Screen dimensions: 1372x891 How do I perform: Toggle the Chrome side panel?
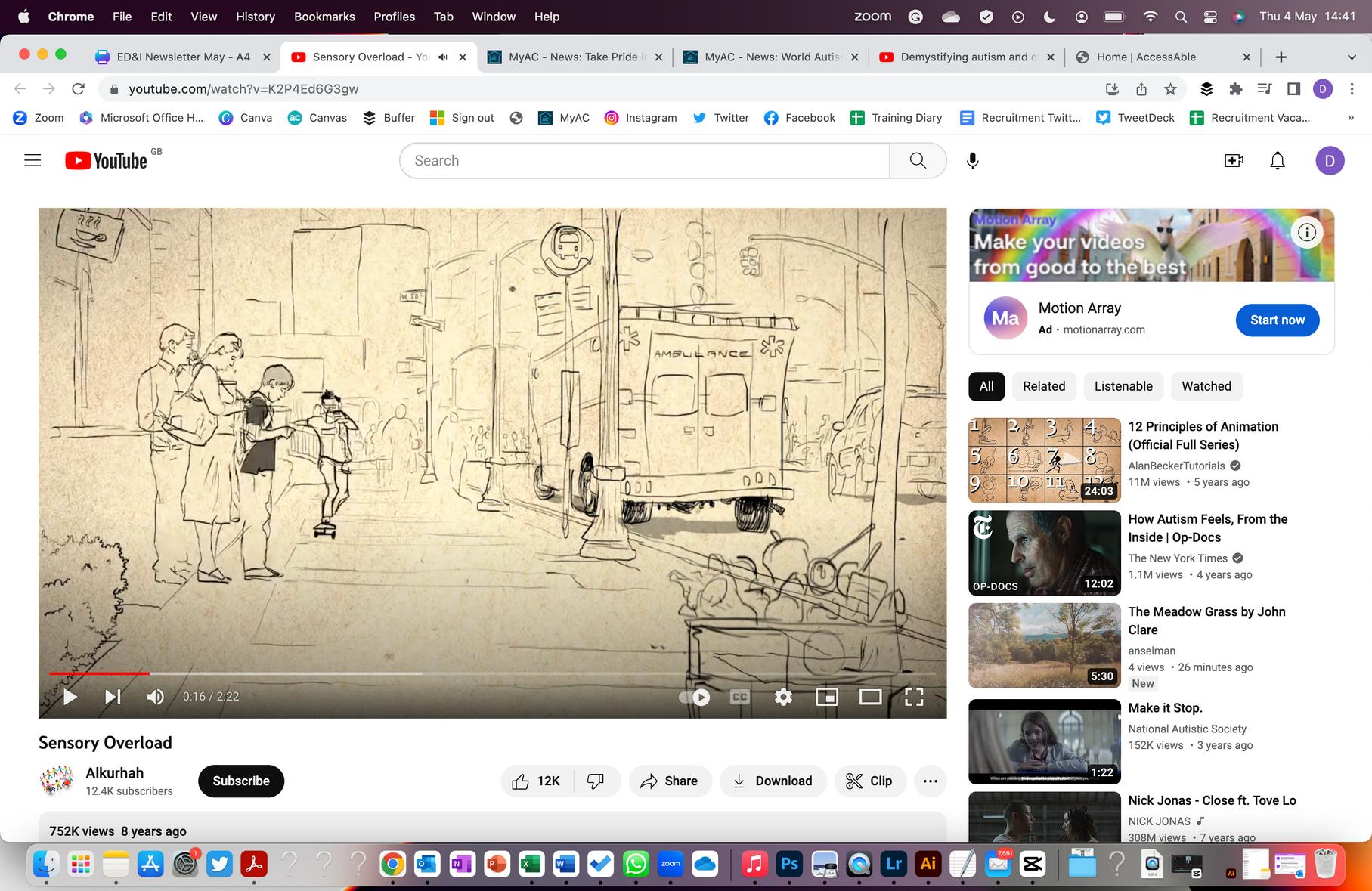tap(1293, 89)
